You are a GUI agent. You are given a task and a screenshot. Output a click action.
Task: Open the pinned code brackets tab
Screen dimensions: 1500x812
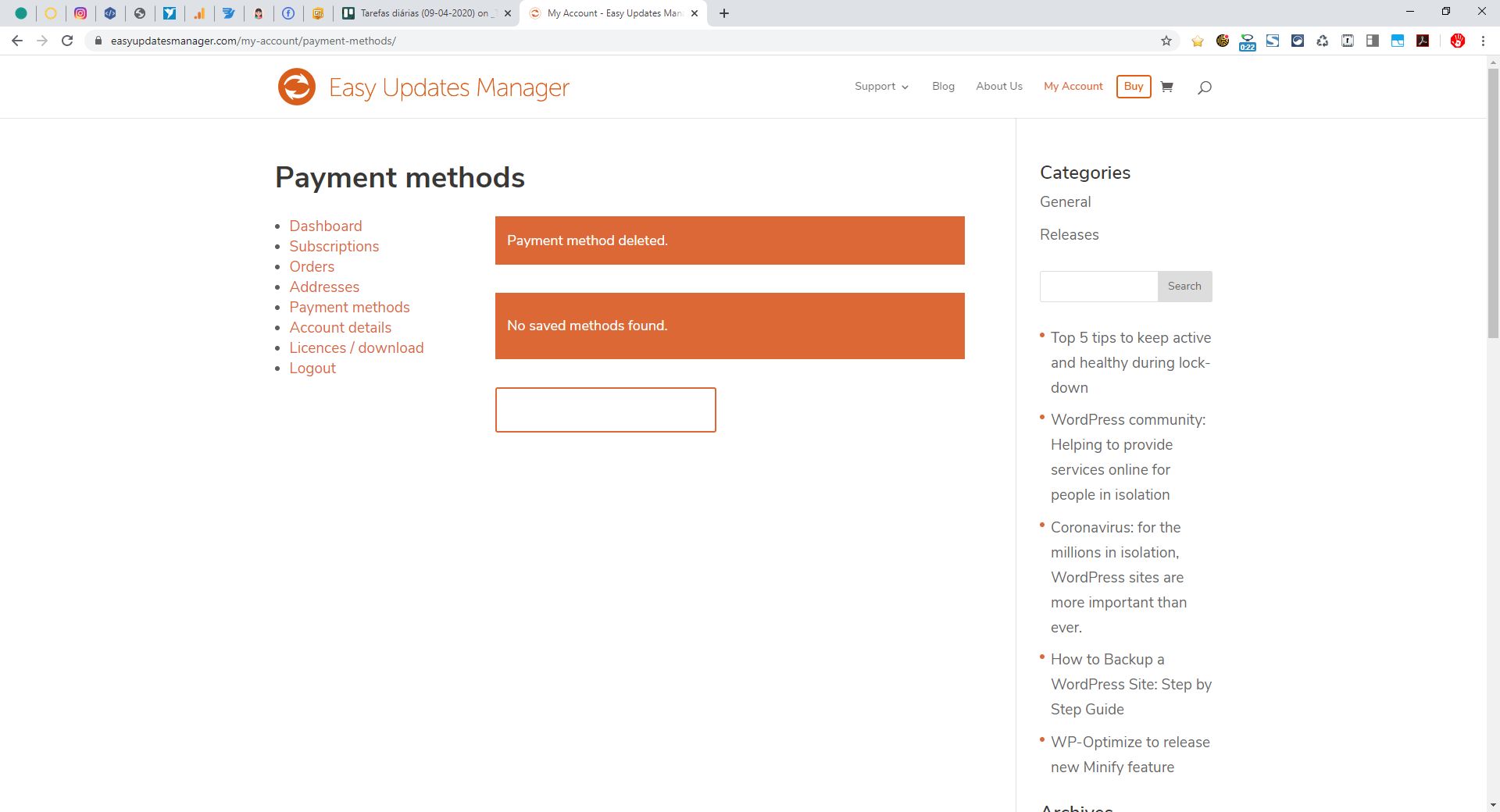[x=110, y=13]
